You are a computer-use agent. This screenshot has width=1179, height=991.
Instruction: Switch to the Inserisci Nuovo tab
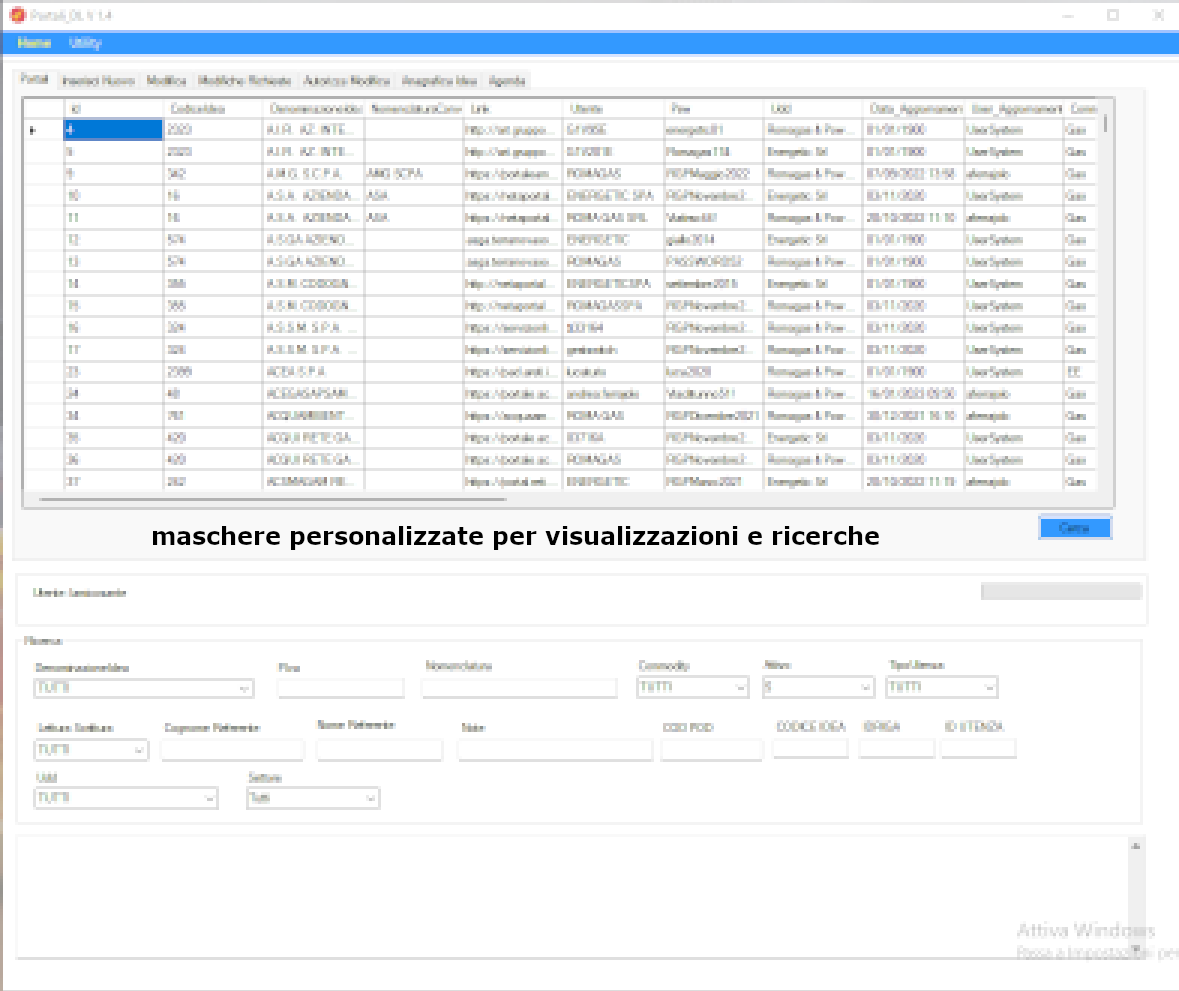97,81
